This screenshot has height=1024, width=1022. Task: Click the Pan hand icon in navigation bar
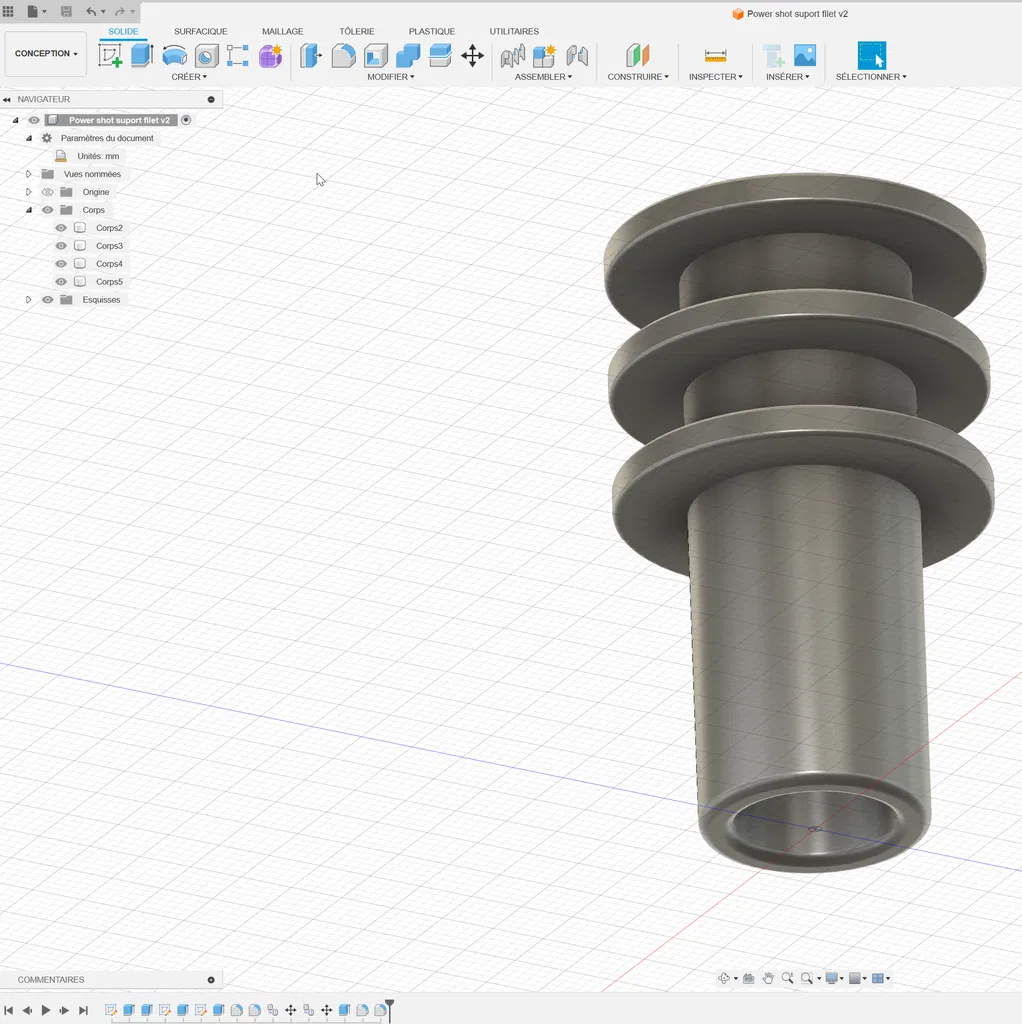coord(768,978)
